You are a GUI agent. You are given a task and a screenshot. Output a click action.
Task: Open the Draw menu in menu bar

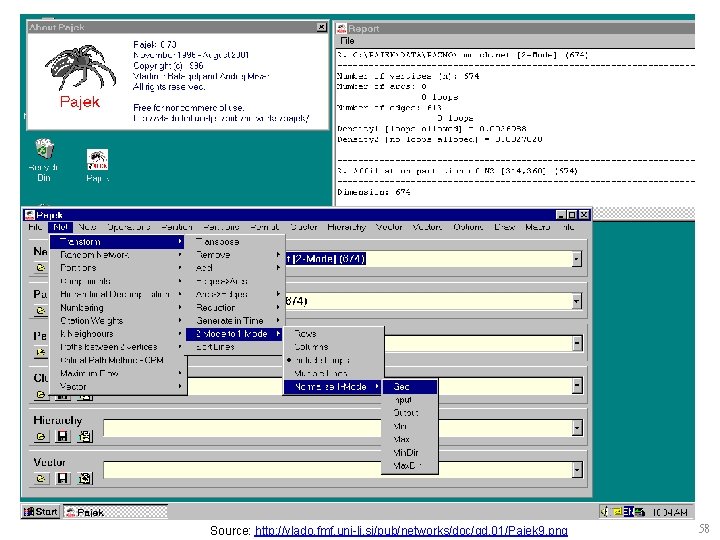pos(504,227)
